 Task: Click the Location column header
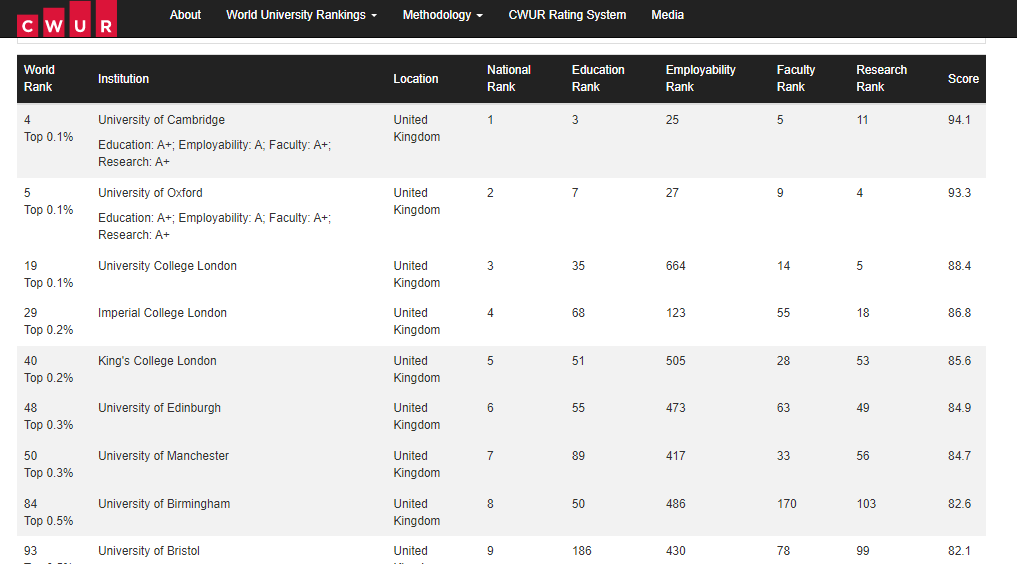tap(416, 79)
